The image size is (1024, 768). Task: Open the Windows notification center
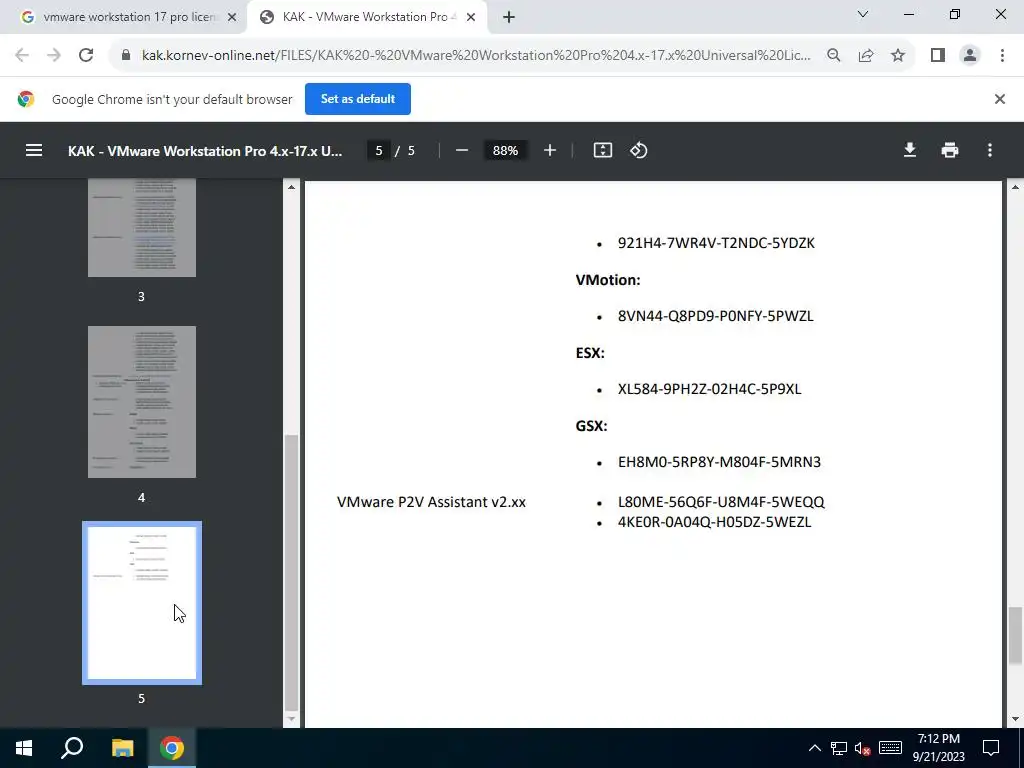pos(991,748)
